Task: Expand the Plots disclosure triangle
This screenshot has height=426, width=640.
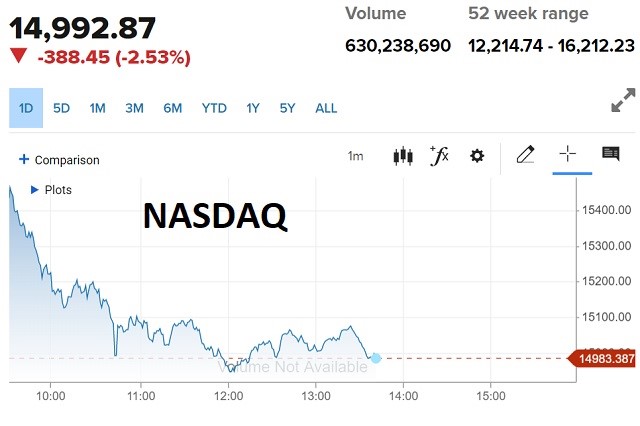Action: tap(35, 189)
